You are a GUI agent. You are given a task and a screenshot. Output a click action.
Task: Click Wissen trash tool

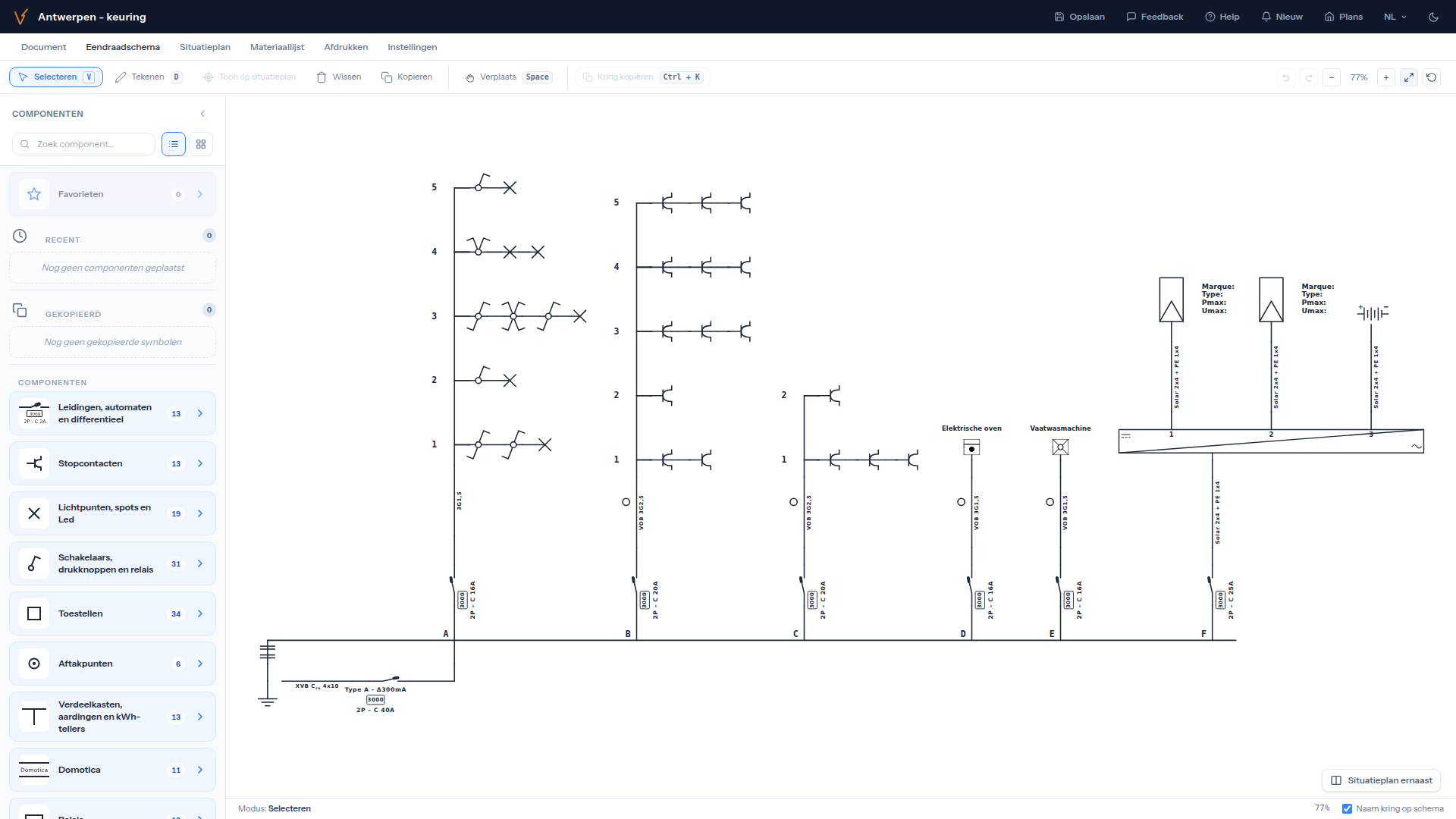point(338,77)
